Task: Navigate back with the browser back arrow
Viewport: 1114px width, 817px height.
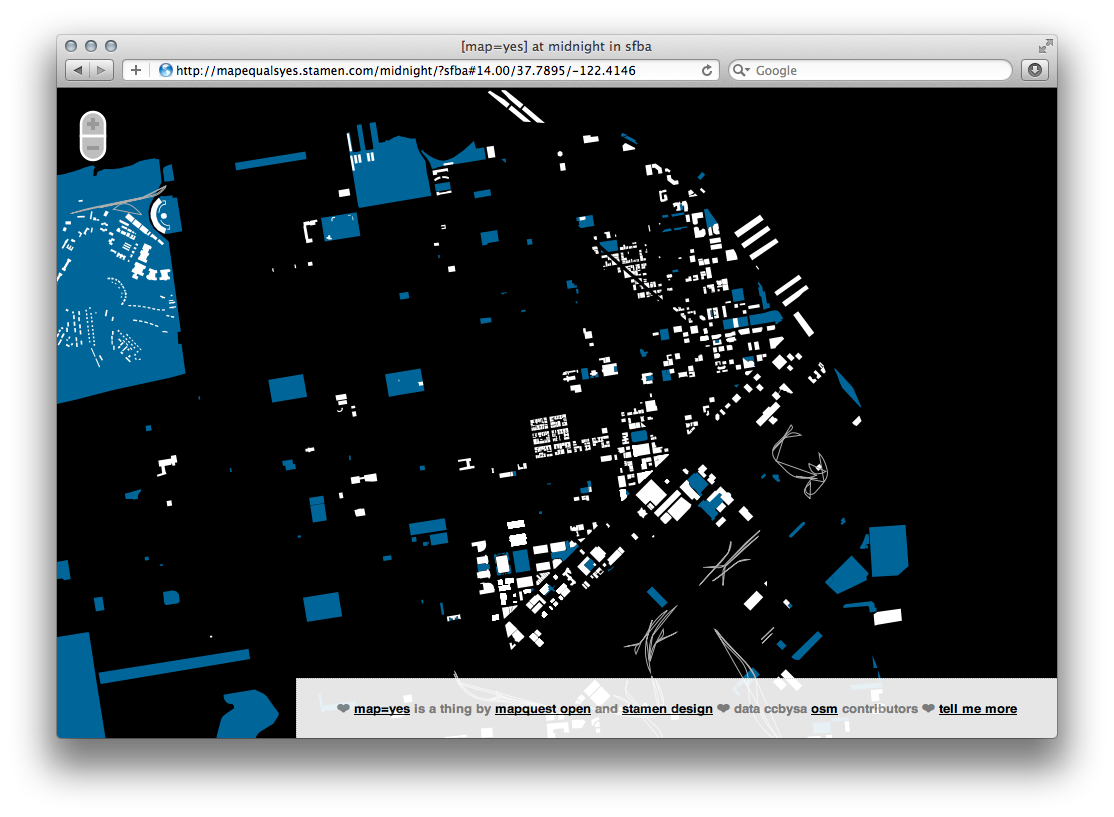Action: click(78, 70)
